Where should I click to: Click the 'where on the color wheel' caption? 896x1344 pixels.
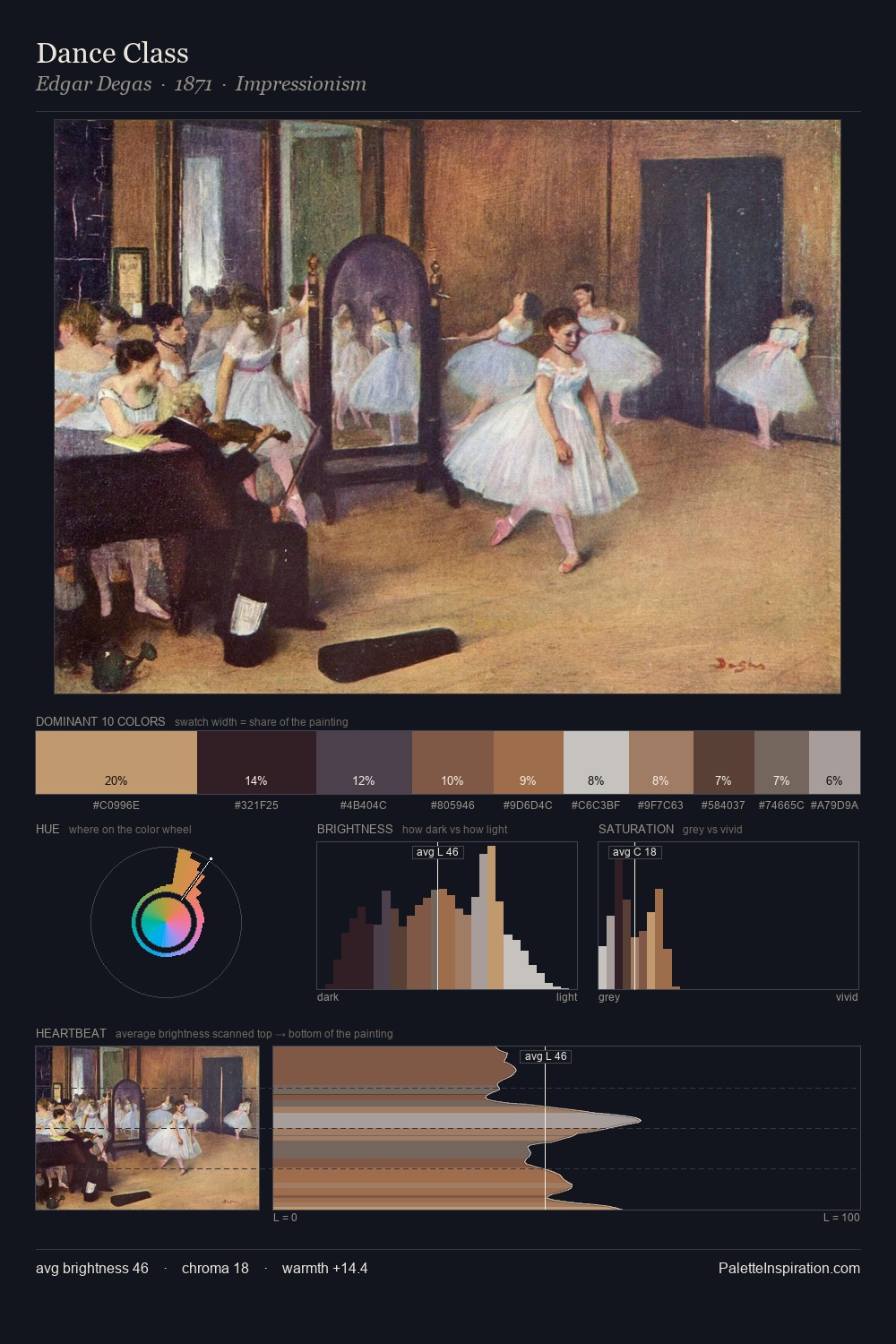click(130, 830)
